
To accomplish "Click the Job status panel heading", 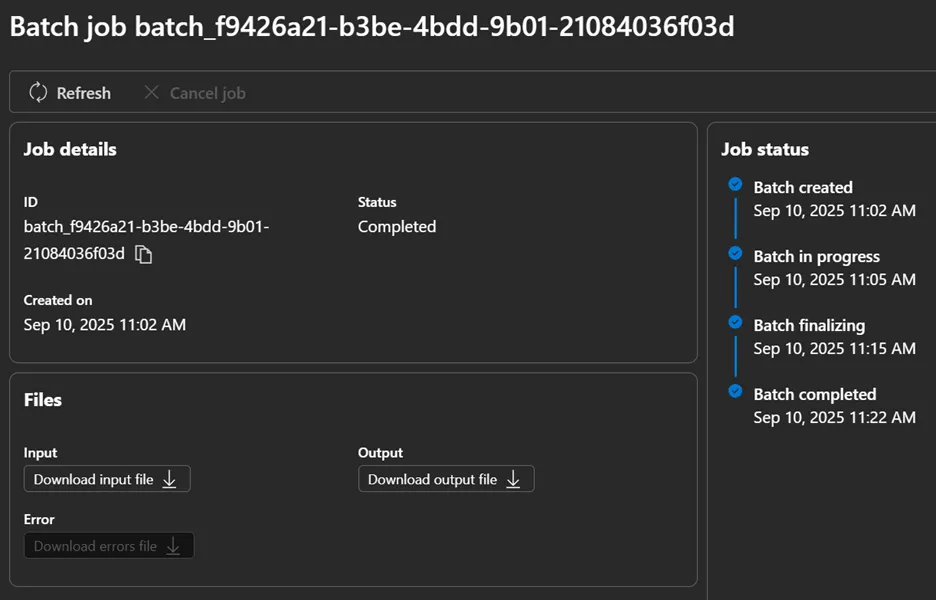I will click(x=764, y=149).
